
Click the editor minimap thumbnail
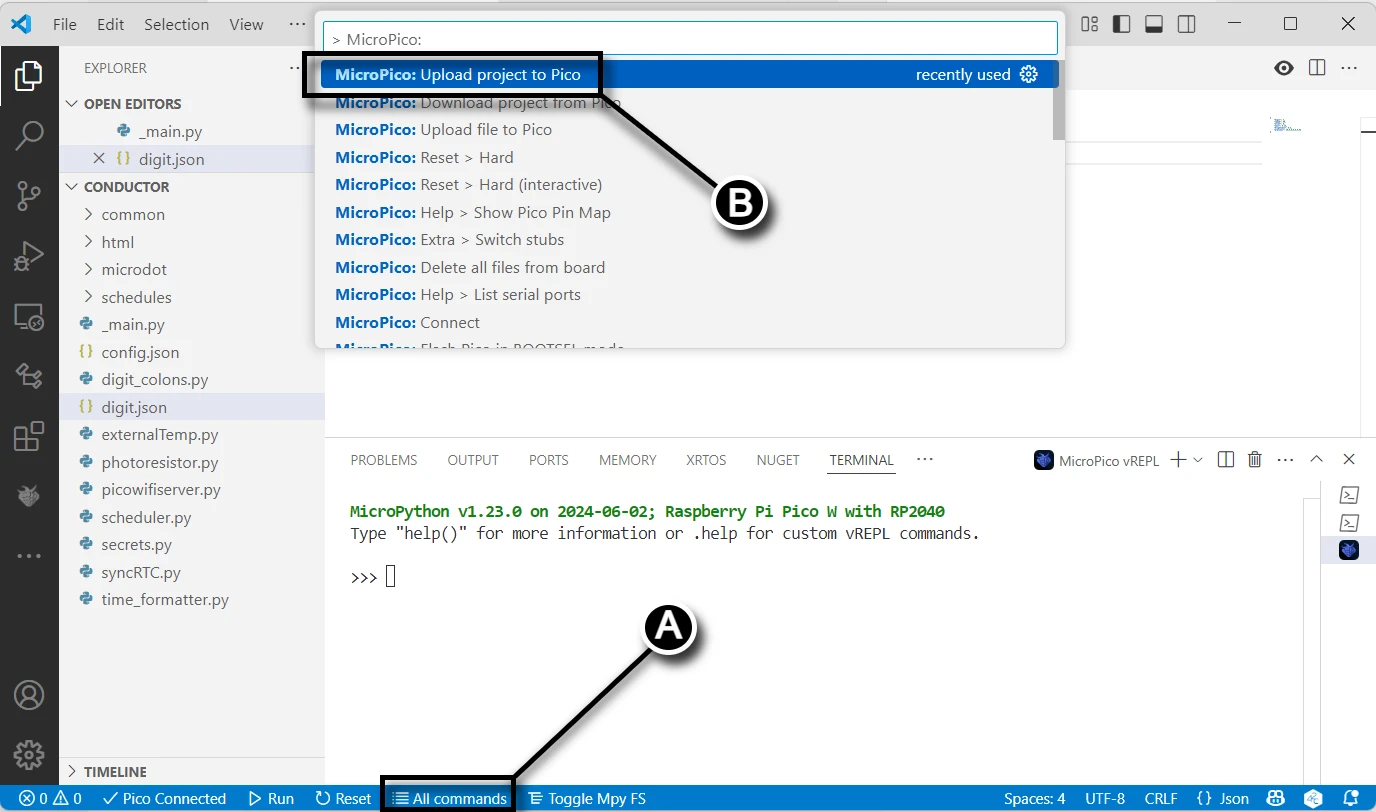(x=1287, y=125)
